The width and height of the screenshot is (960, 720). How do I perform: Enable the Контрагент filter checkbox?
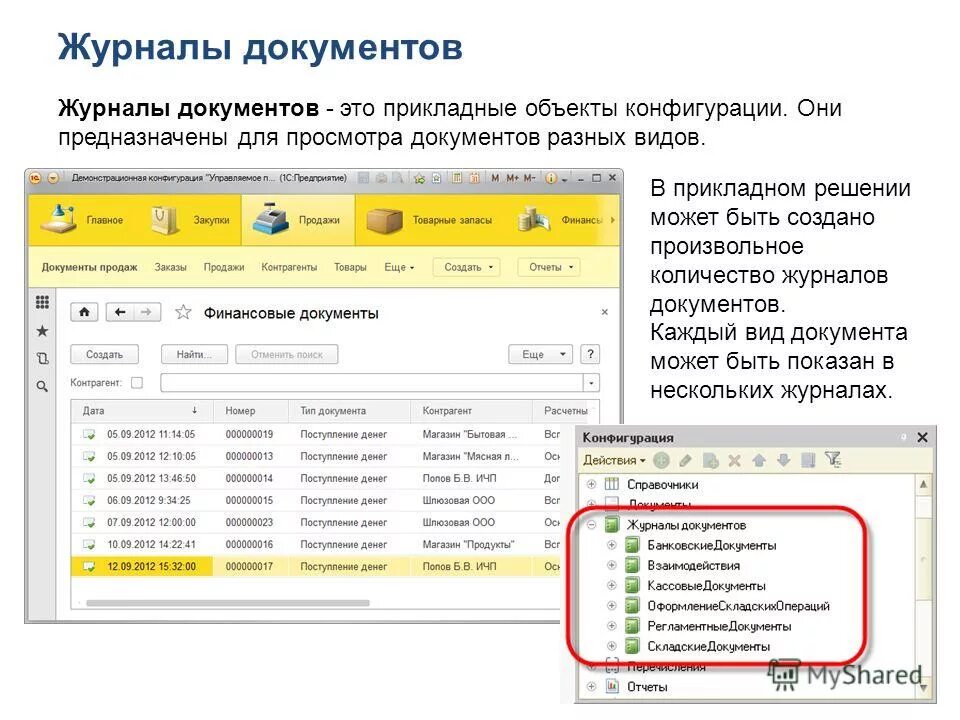click(138, 382)
